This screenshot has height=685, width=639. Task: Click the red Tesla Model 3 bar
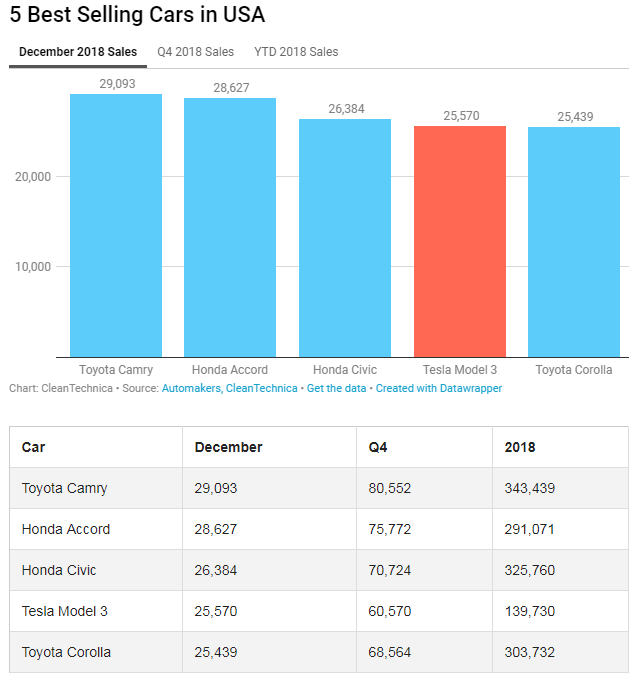[460, 241]
